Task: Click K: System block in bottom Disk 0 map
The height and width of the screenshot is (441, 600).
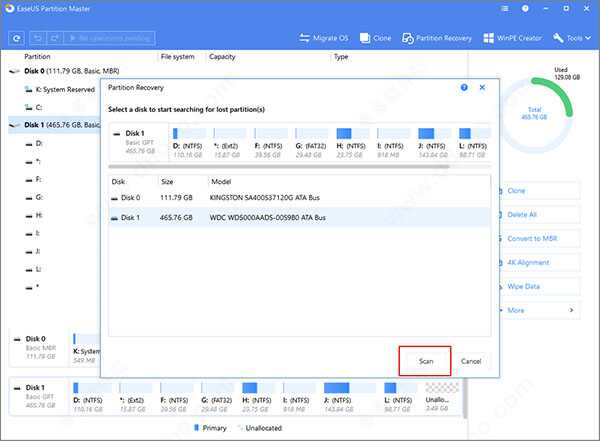Action: 86,348
